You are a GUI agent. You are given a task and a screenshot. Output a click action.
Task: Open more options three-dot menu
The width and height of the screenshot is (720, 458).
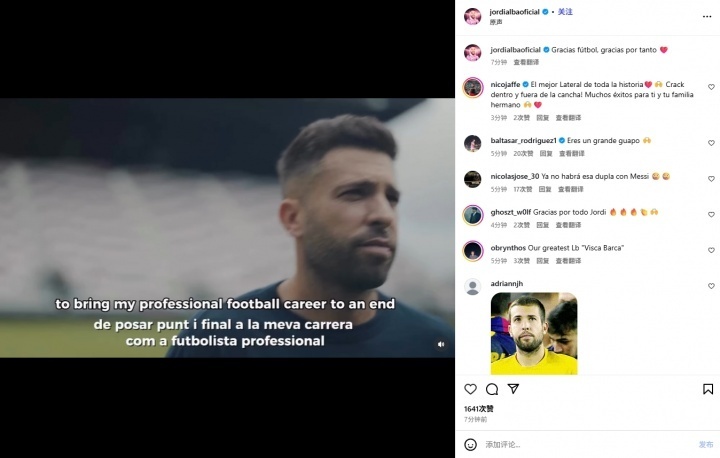point(707,17)
